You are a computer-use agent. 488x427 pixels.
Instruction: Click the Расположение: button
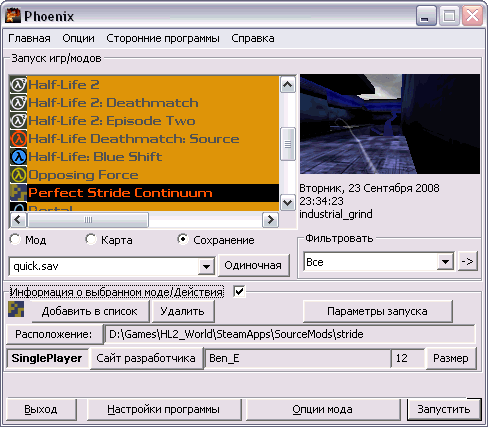click(x=54, y=334)
